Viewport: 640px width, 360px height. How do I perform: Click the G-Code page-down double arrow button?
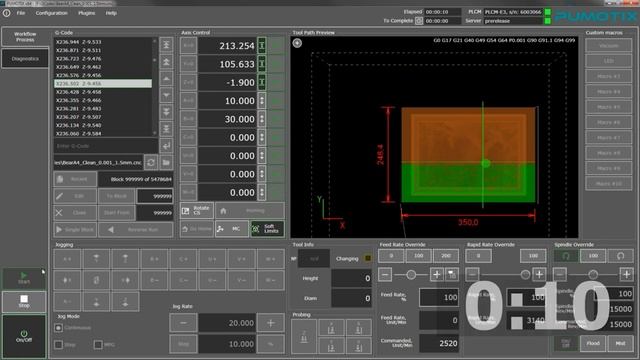(x=166, y=112)
